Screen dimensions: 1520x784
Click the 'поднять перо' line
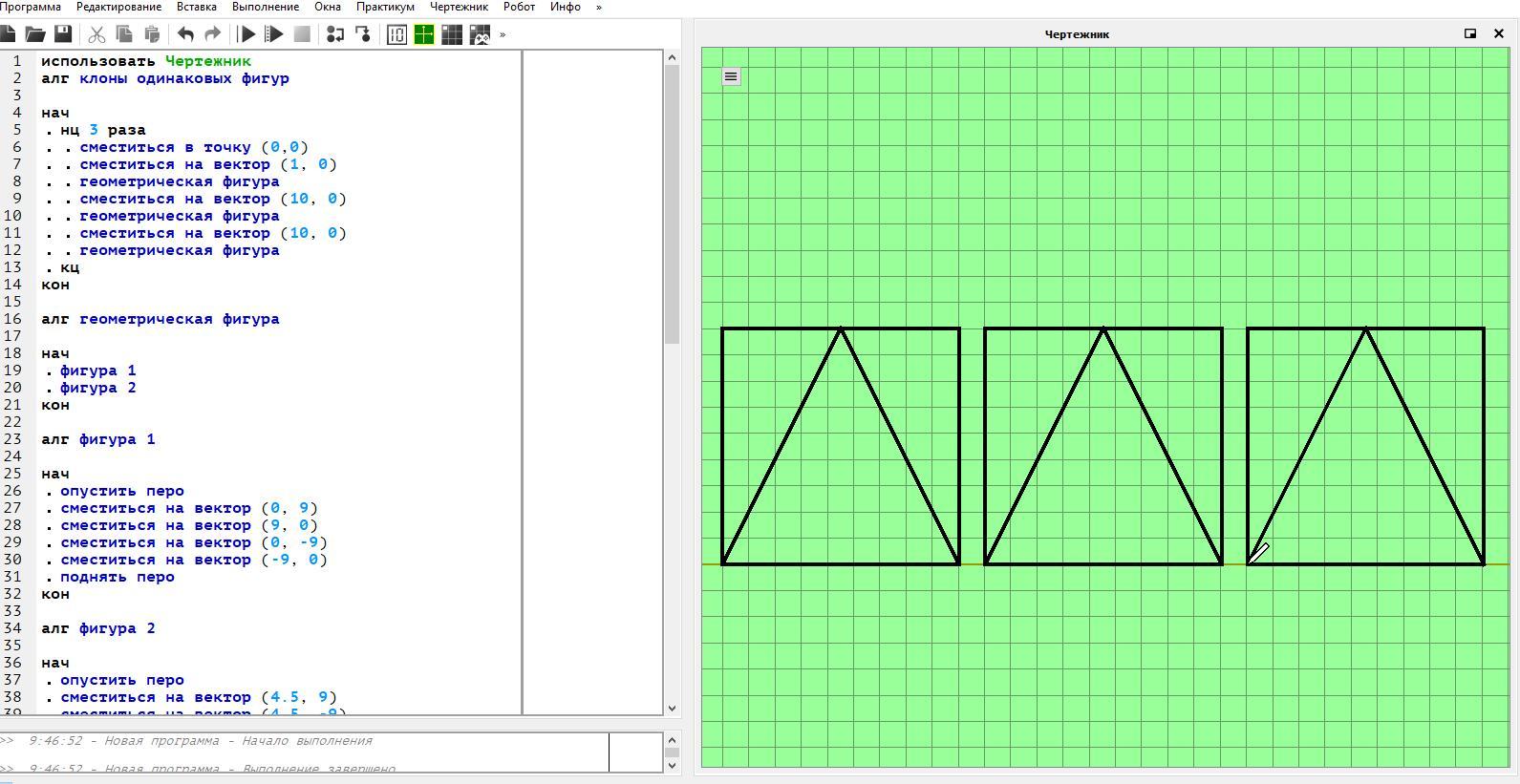(x=118, y=577)
